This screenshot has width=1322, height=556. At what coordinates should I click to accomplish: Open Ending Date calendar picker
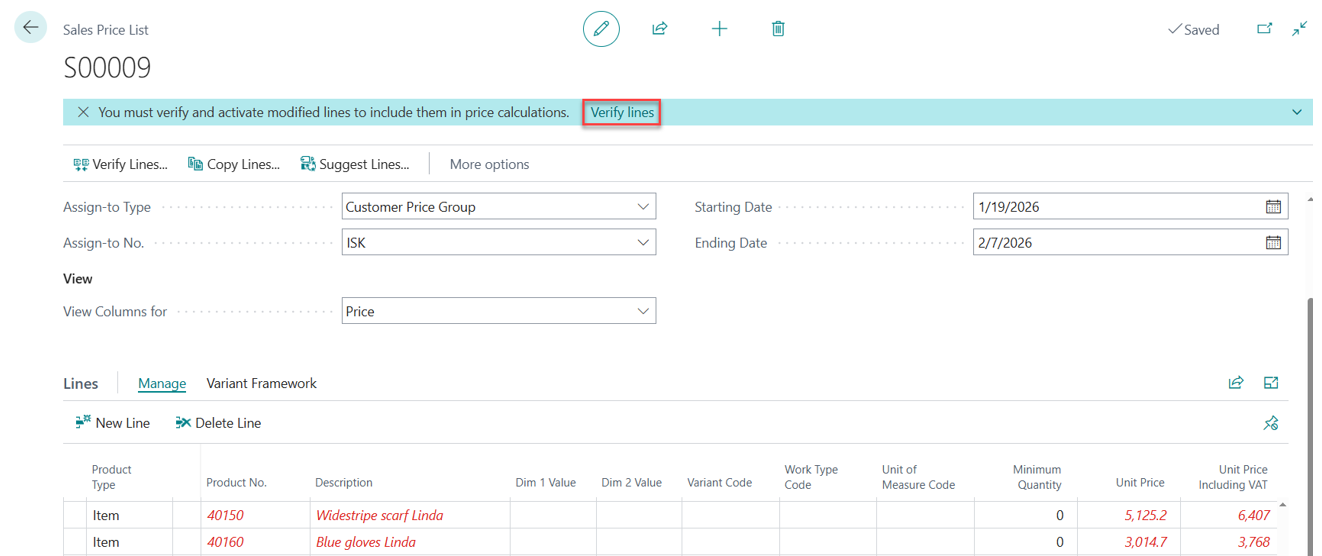[1273, 242]
